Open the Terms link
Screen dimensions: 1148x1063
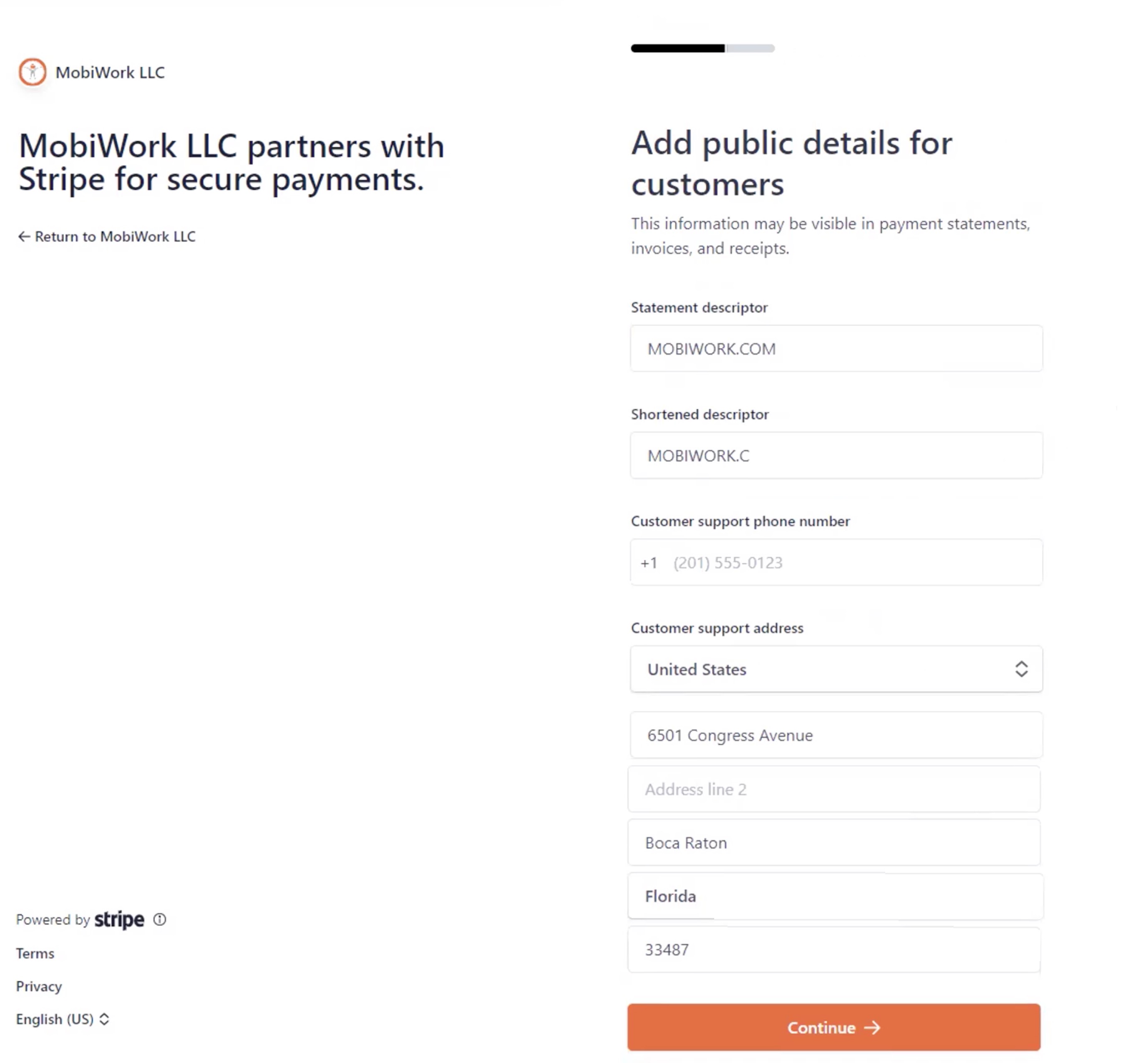(x=35, y=953)
